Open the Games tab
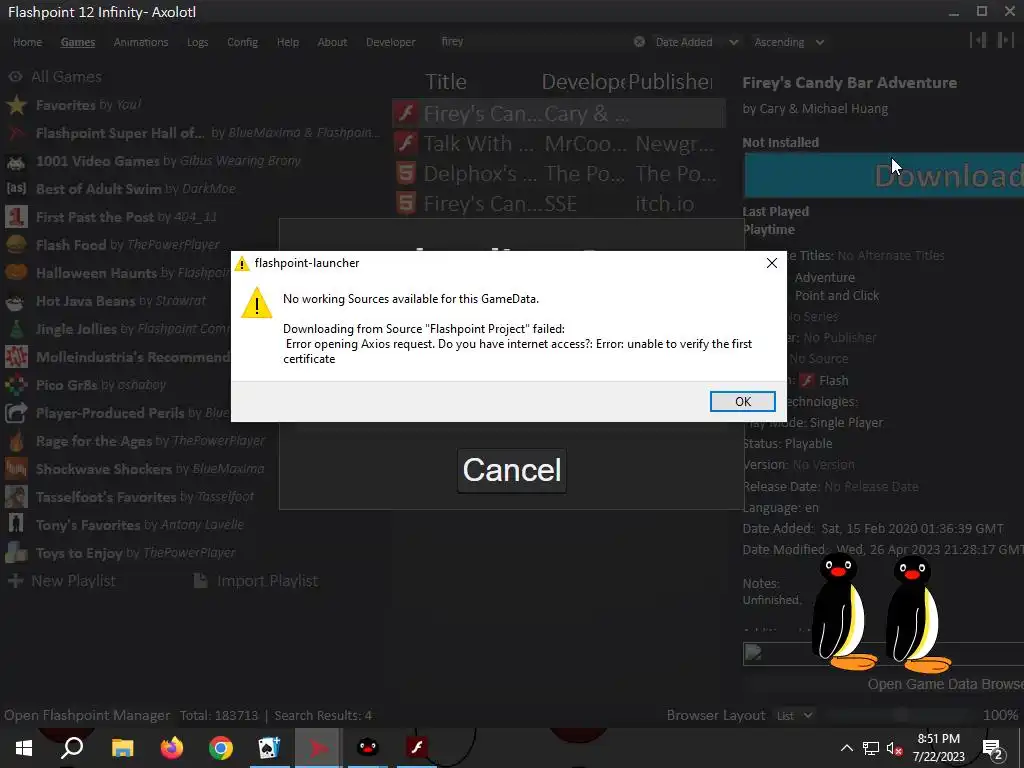This screenshot has height=768, width=1024. (78, 42)
